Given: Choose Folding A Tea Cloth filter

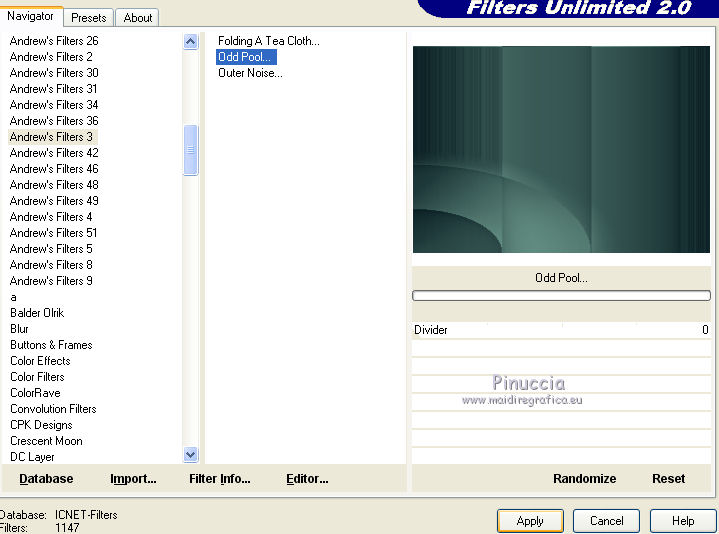Looking at the screenshot, I should click(269, 41).
